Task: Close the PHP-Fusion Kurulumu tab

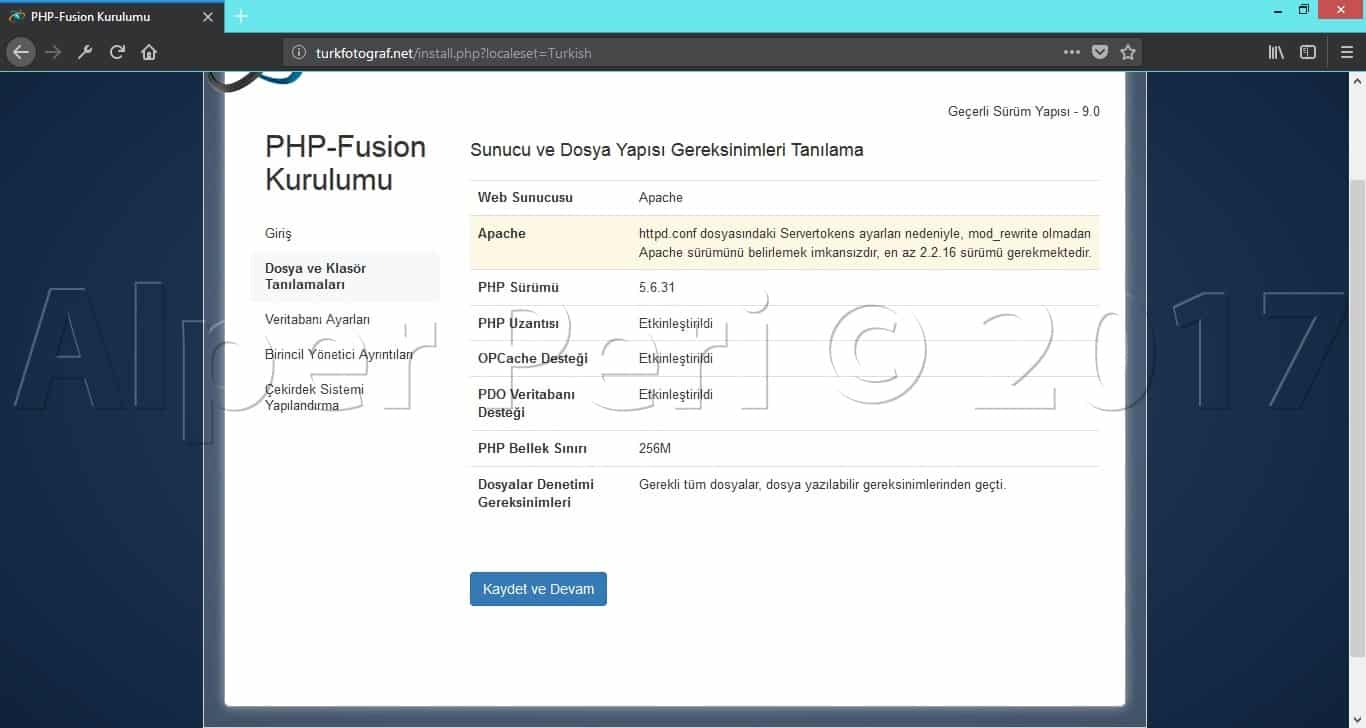Action: pyautogui.click(x=206, y=17)
